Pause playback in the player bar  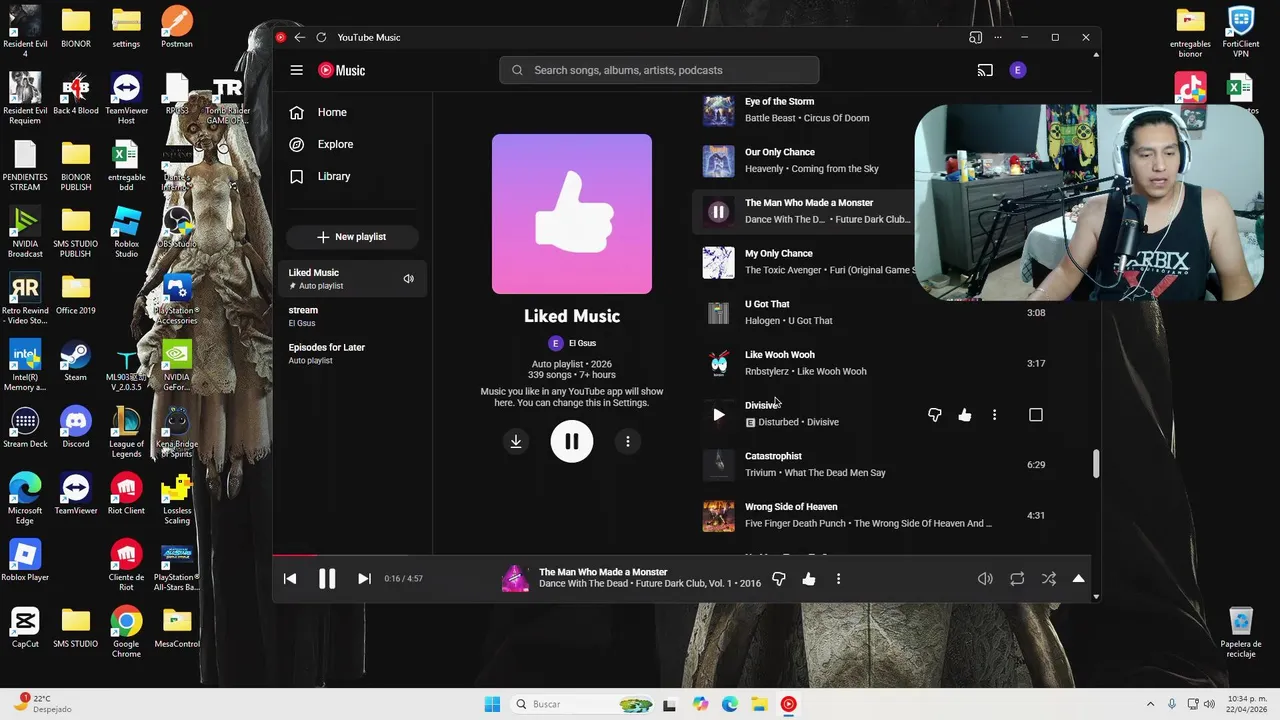(327, 579)
